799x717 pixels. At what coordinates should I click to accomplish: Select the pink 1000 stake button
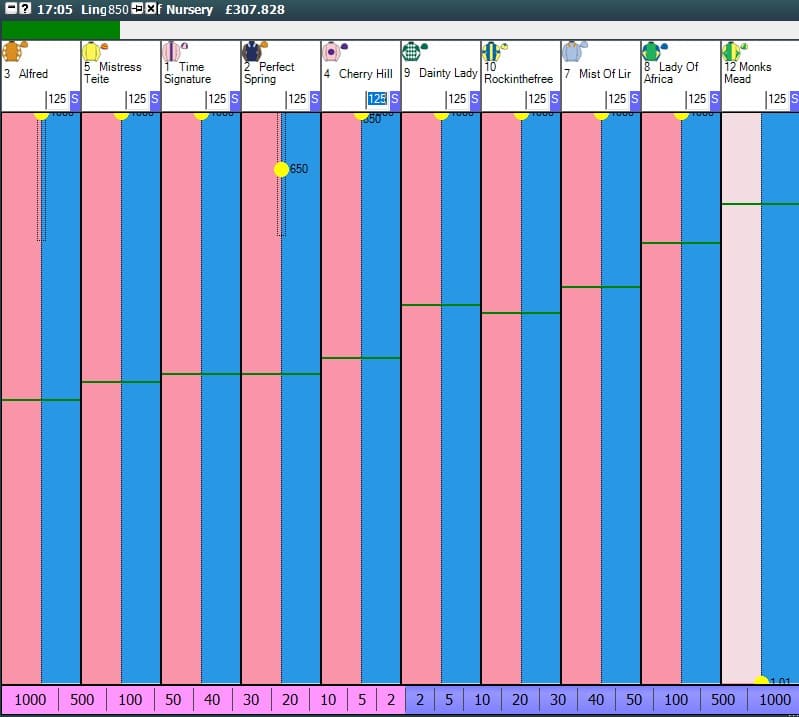coord(30,700)
